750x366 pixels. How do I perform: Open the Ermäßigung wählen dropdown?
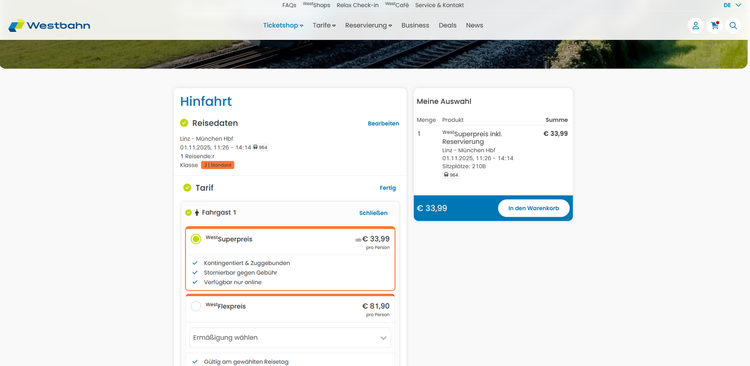point(290,338)
